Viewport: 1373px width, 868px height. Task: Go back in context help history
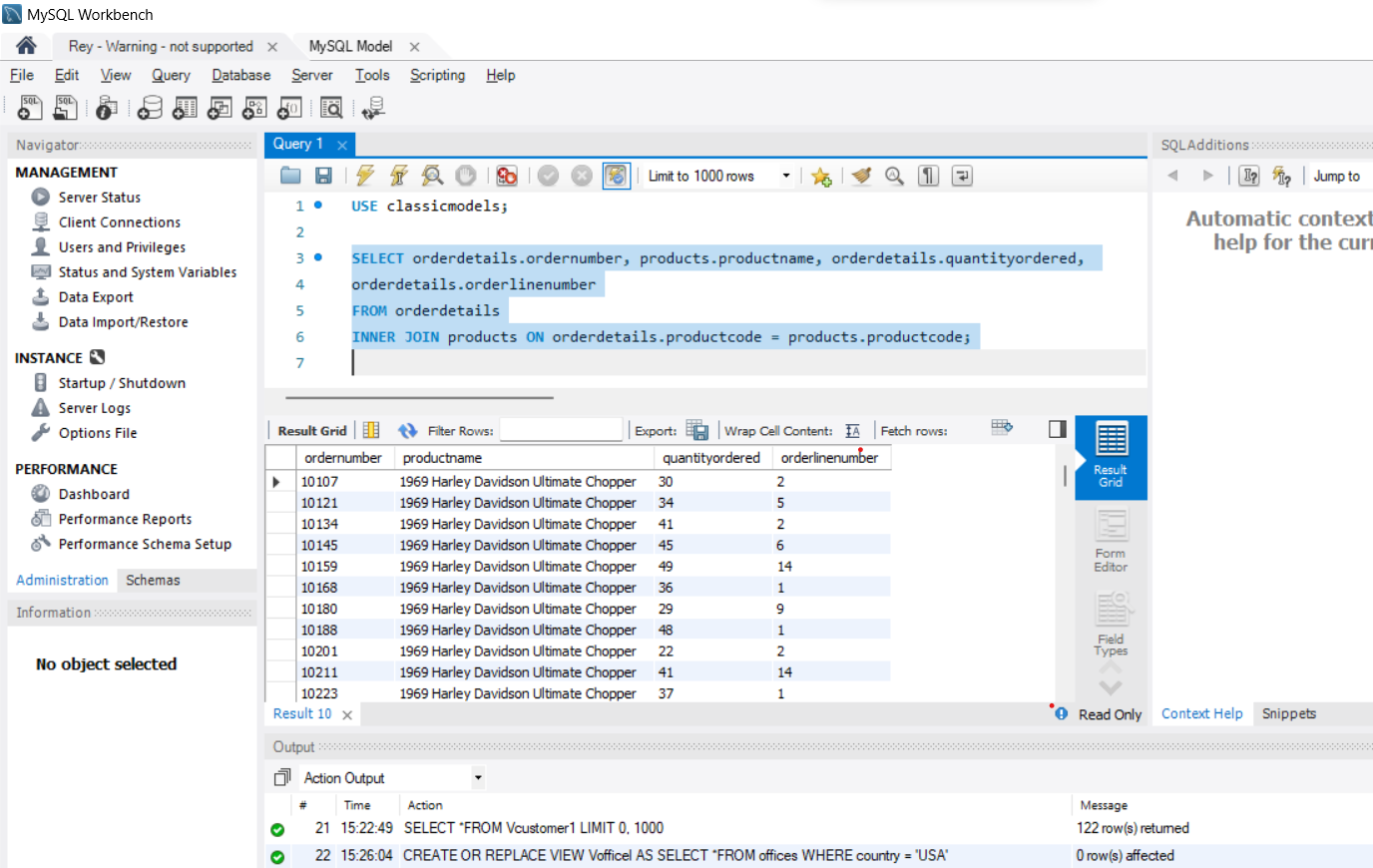click(1173, 176)
